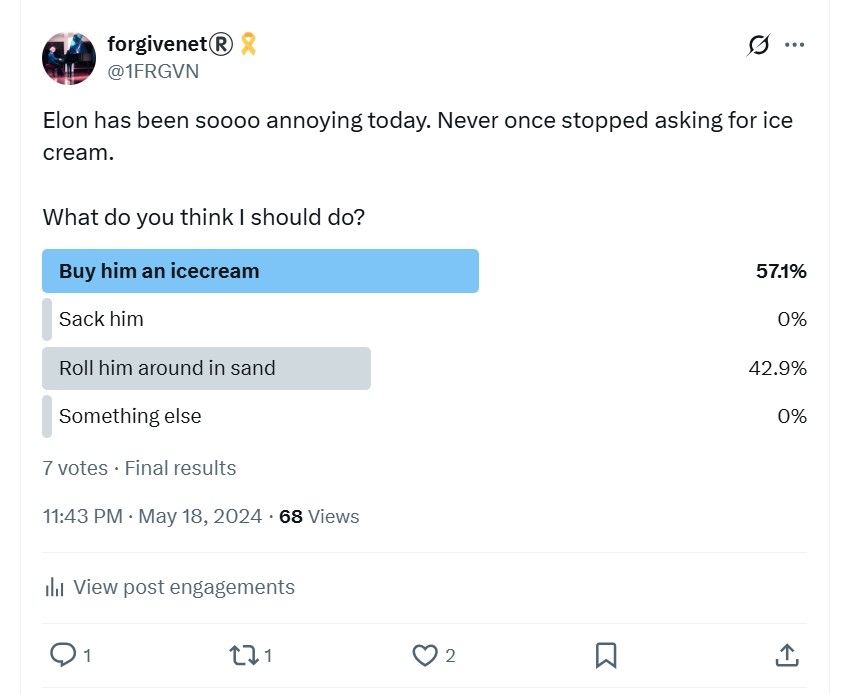852x694 pixels.
Task: Select the "Something else" poll option
Action: coord(424,416)
